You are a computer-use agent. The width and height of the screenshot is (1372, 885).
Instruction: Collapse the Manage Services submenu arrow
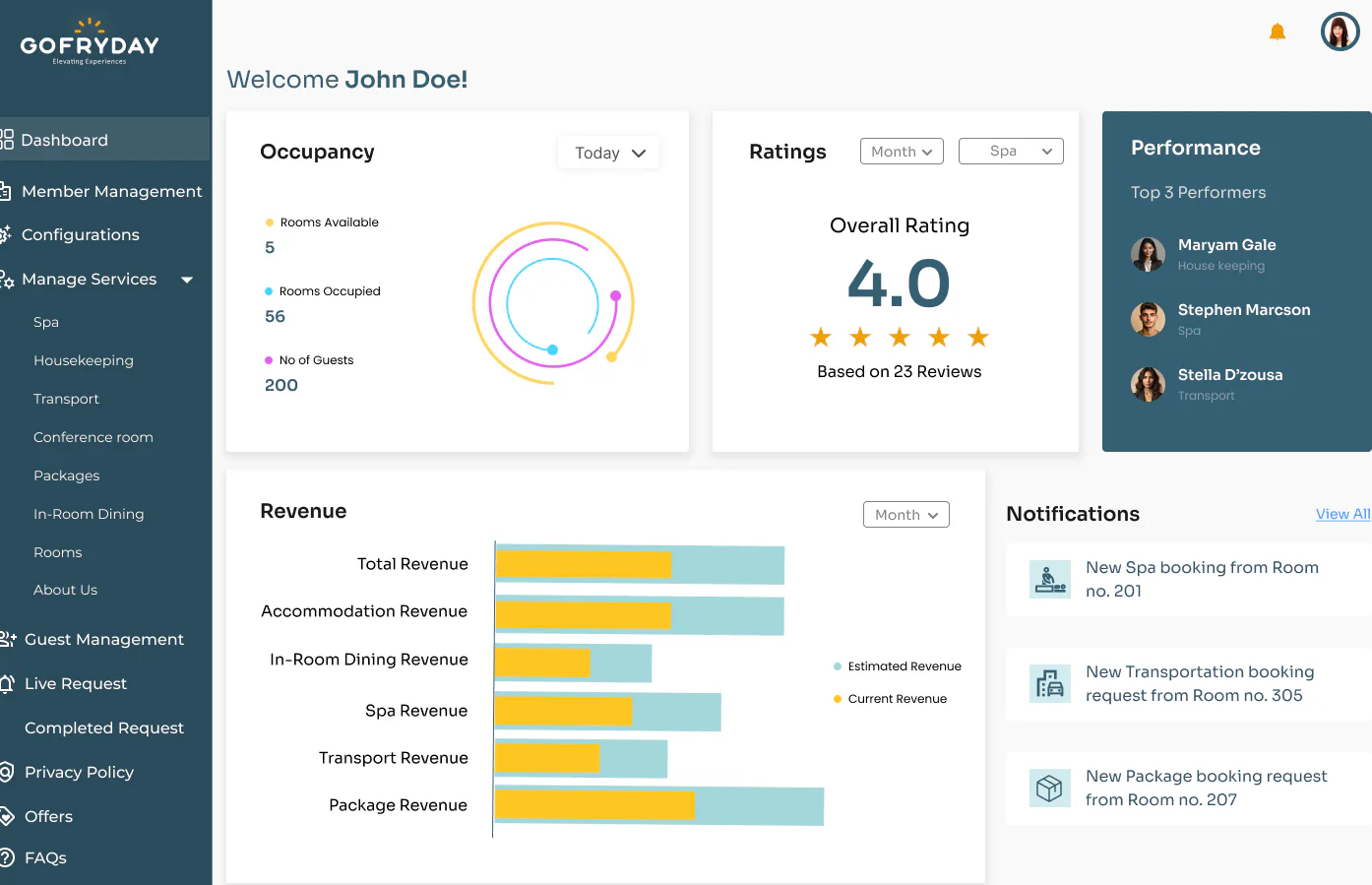(x=187, y=280)
